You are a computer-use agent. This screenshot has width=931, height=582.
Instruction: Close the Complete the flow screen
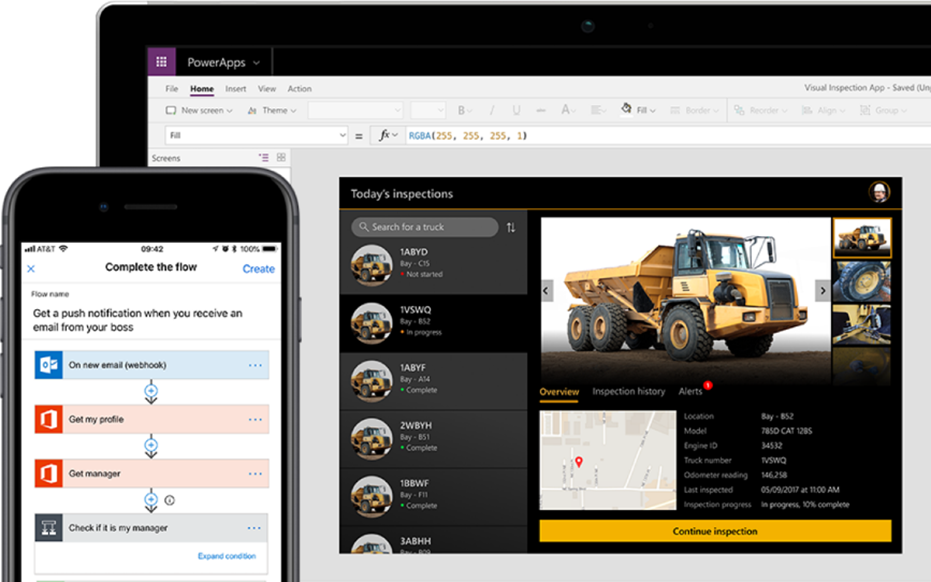point(31,269)
